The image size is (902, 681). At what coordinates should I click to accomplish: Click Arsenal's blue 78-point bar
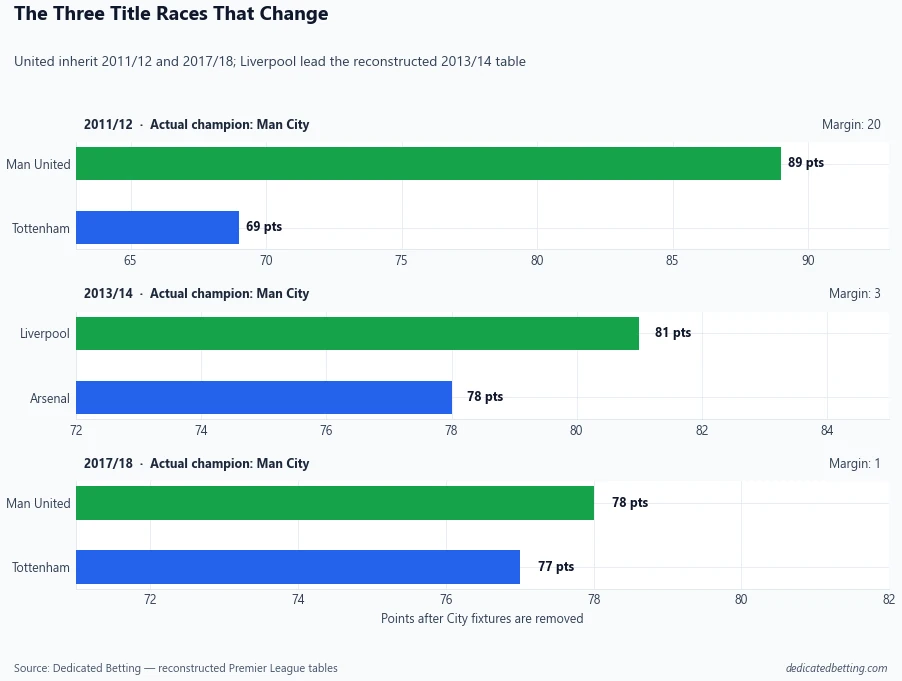[263, 397]
